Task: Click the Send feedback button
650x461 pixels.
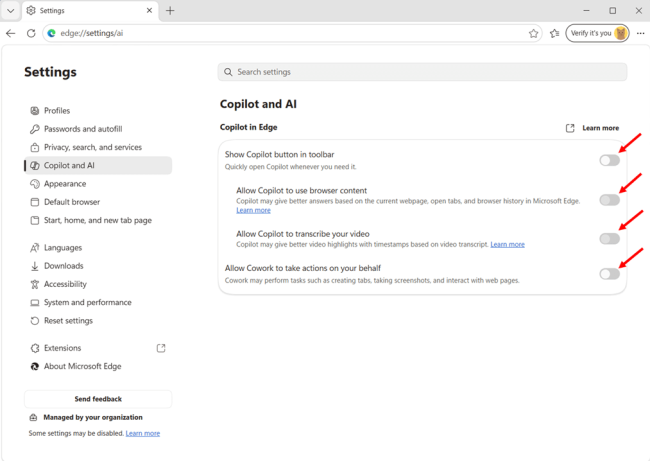Action: click(x=98, y=399)
